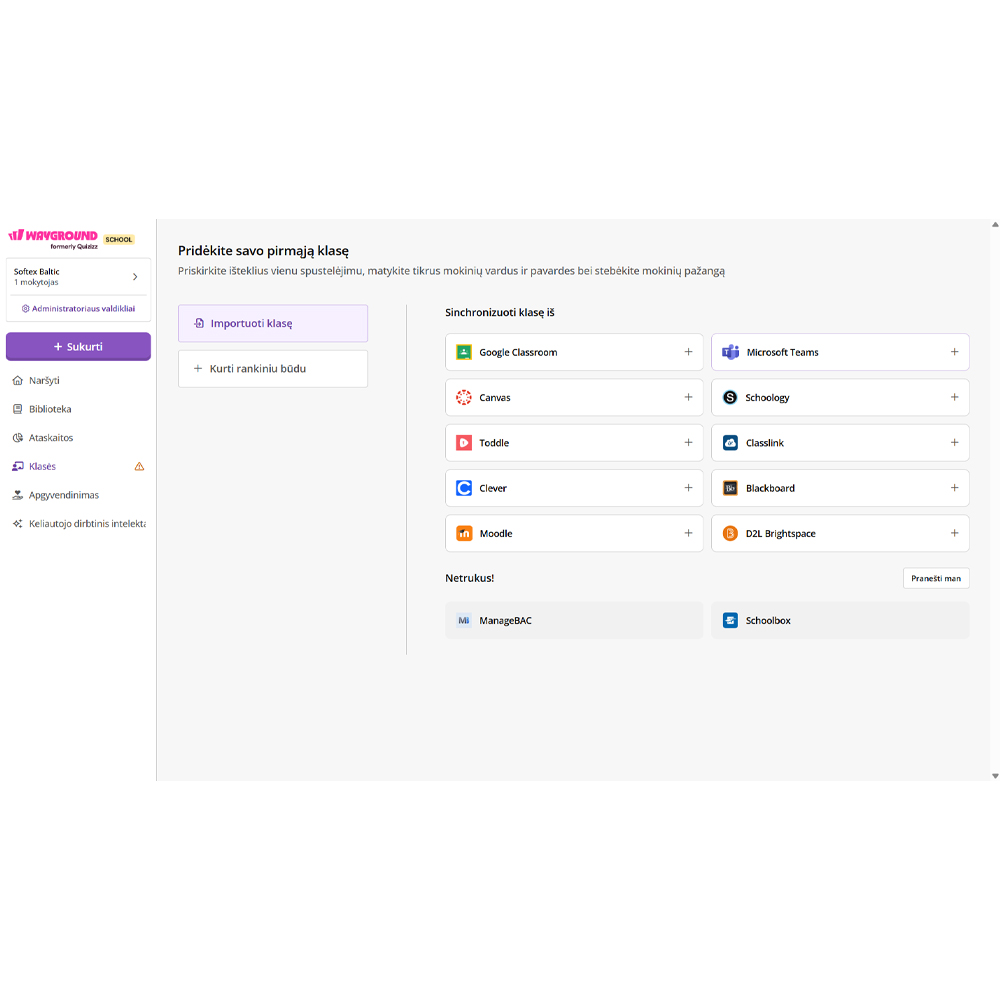The image size is (1000, 1000).
Task: Click the Schoolbox label
Action: tap(768, 621)
